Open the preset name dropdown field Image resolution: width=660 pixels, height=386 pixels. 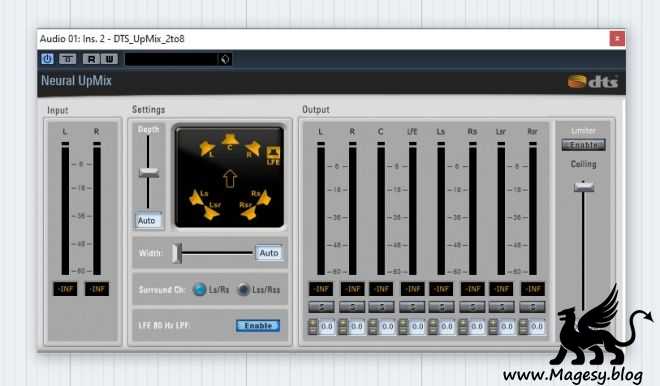[171, 59]
